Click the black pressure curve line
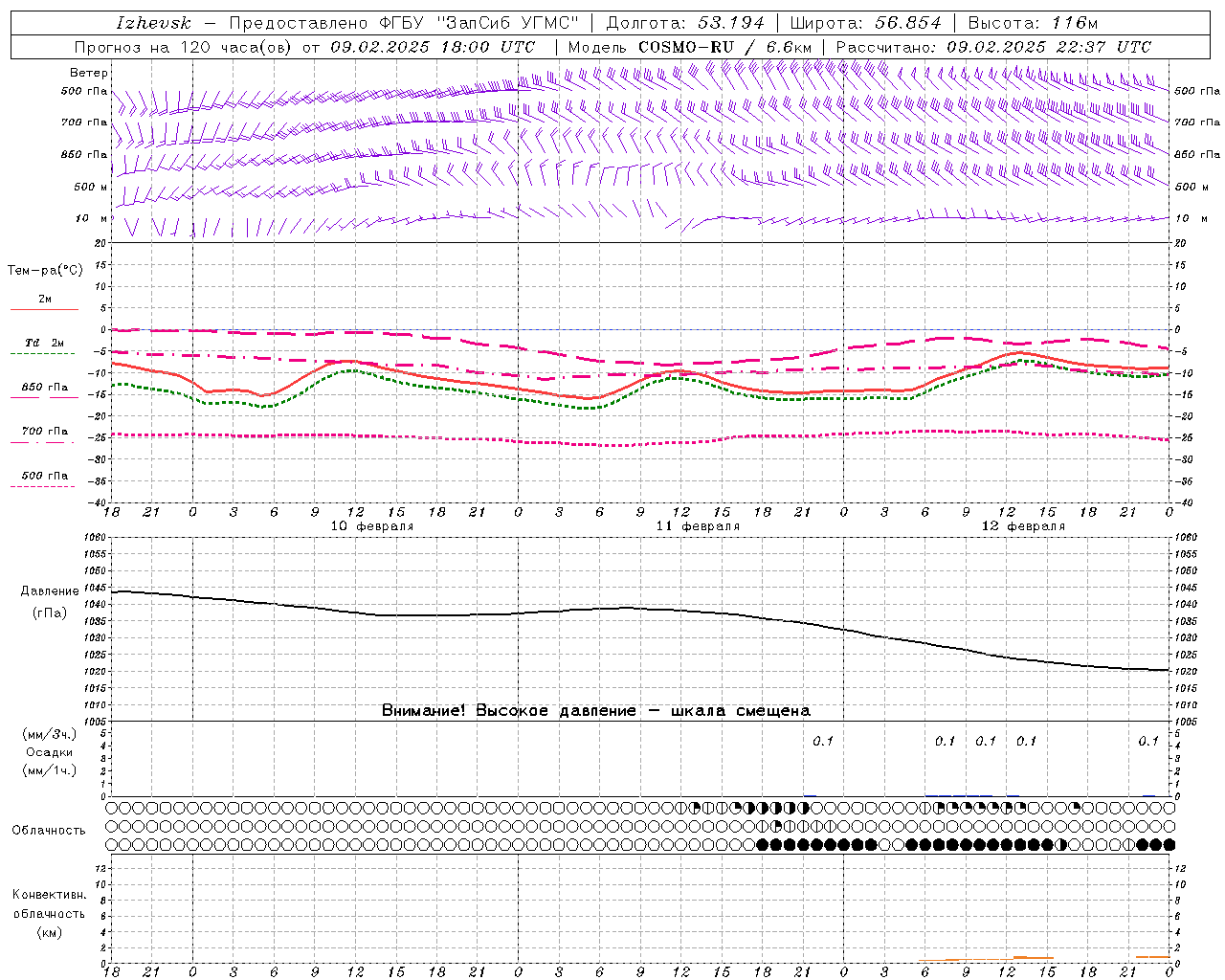The width and height of the screenshot is (1225, 980). (640, 609)
